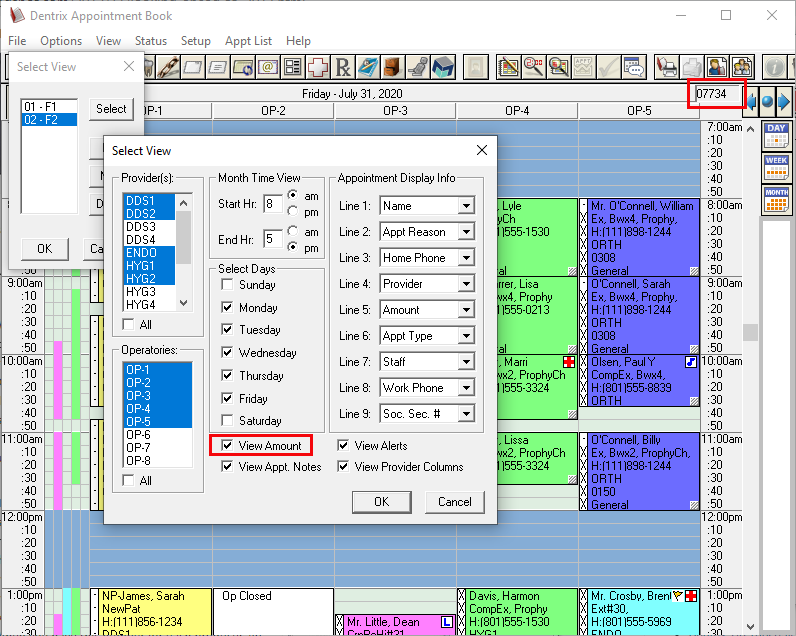Open the Line 1 Name dropdown

pyautogui.click(x=466, y=206)
